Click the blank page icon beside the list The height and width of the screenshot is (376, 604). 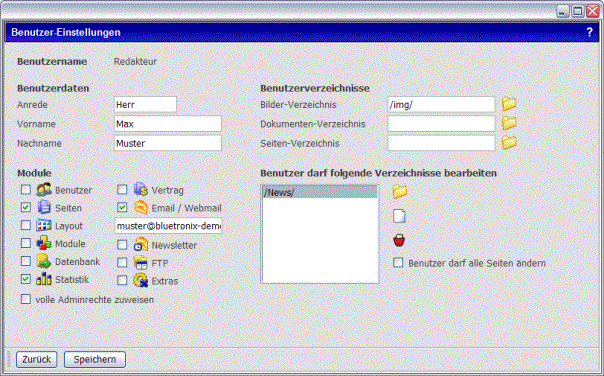coord(399,216)
